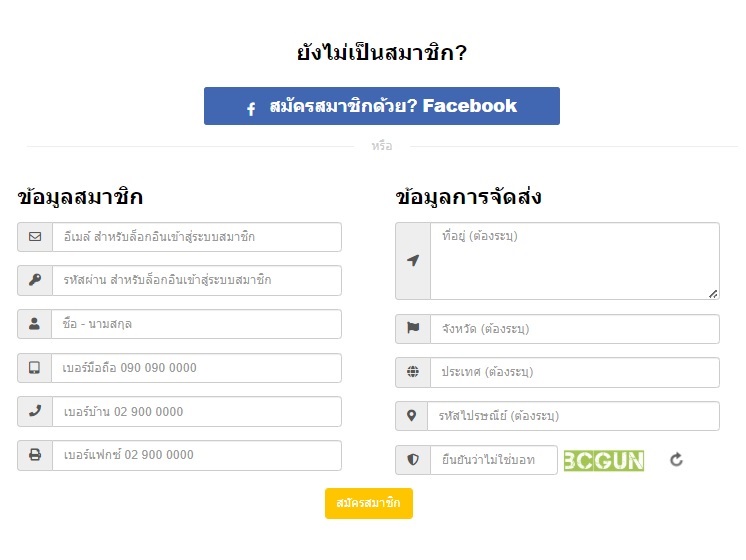
Task: Click the green captcha code image
Action: tap(604, 460)
